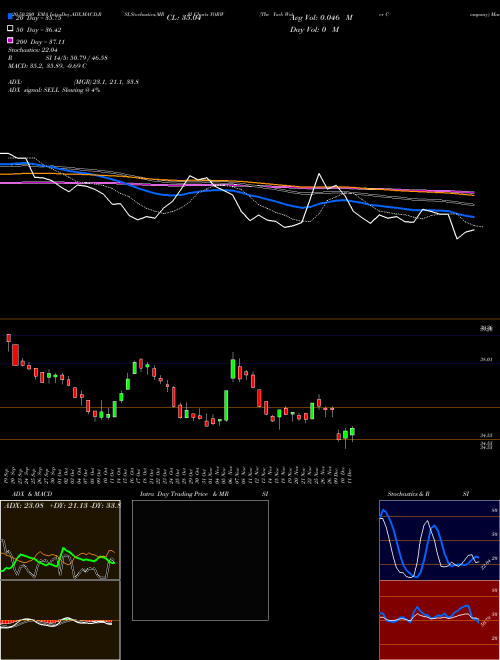
Task: Click the 'MACD: 35.2, 33.89, -0.69 C' line
Action: [47, 66]
